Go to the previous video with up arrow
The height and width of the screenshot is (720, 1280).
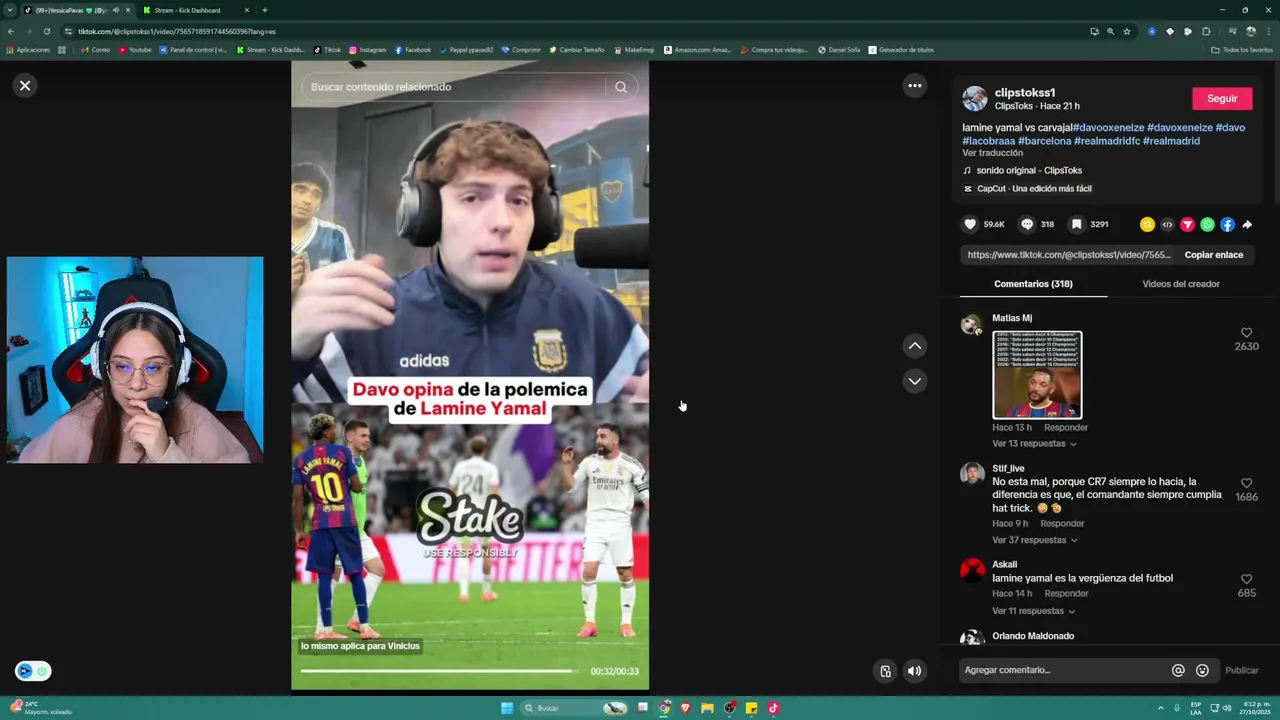(914, 346)
